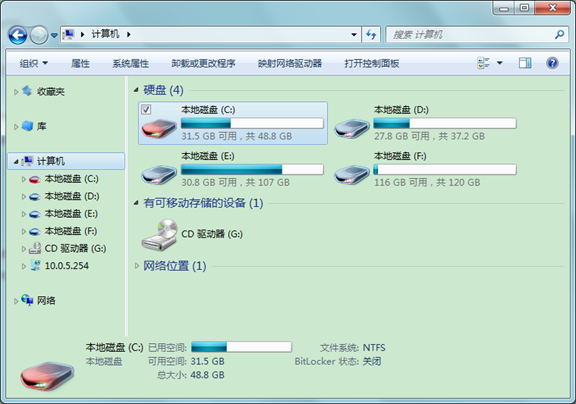Screen dimensions: 576x404
Task: Refresh the view with the refresh button
Action: tap(371, 35)
